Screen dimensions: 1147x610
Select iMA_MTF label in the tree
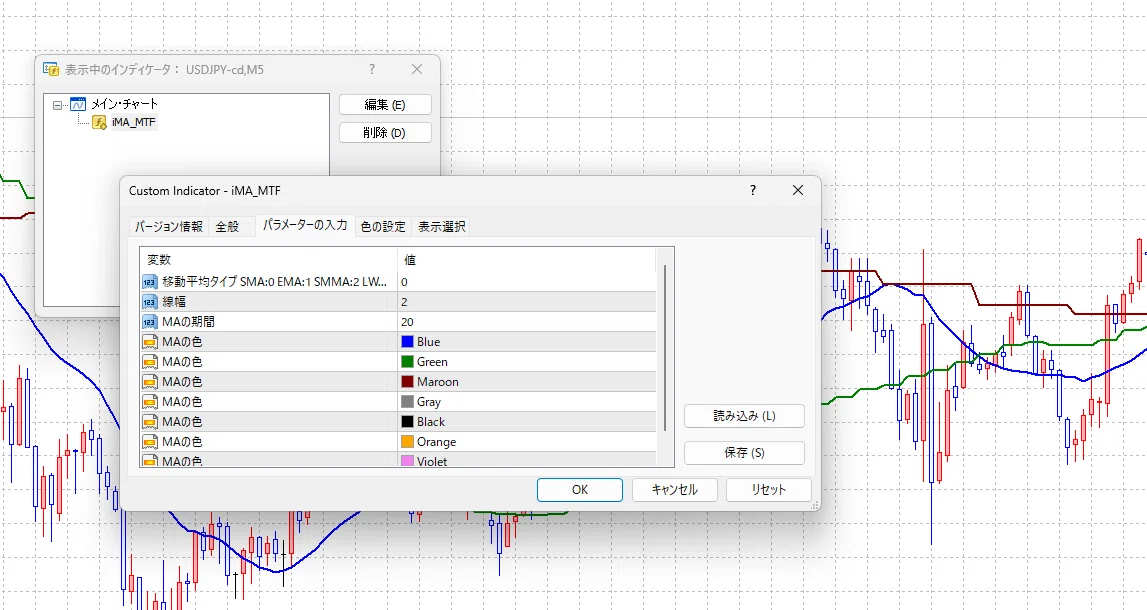coord(133,122)
